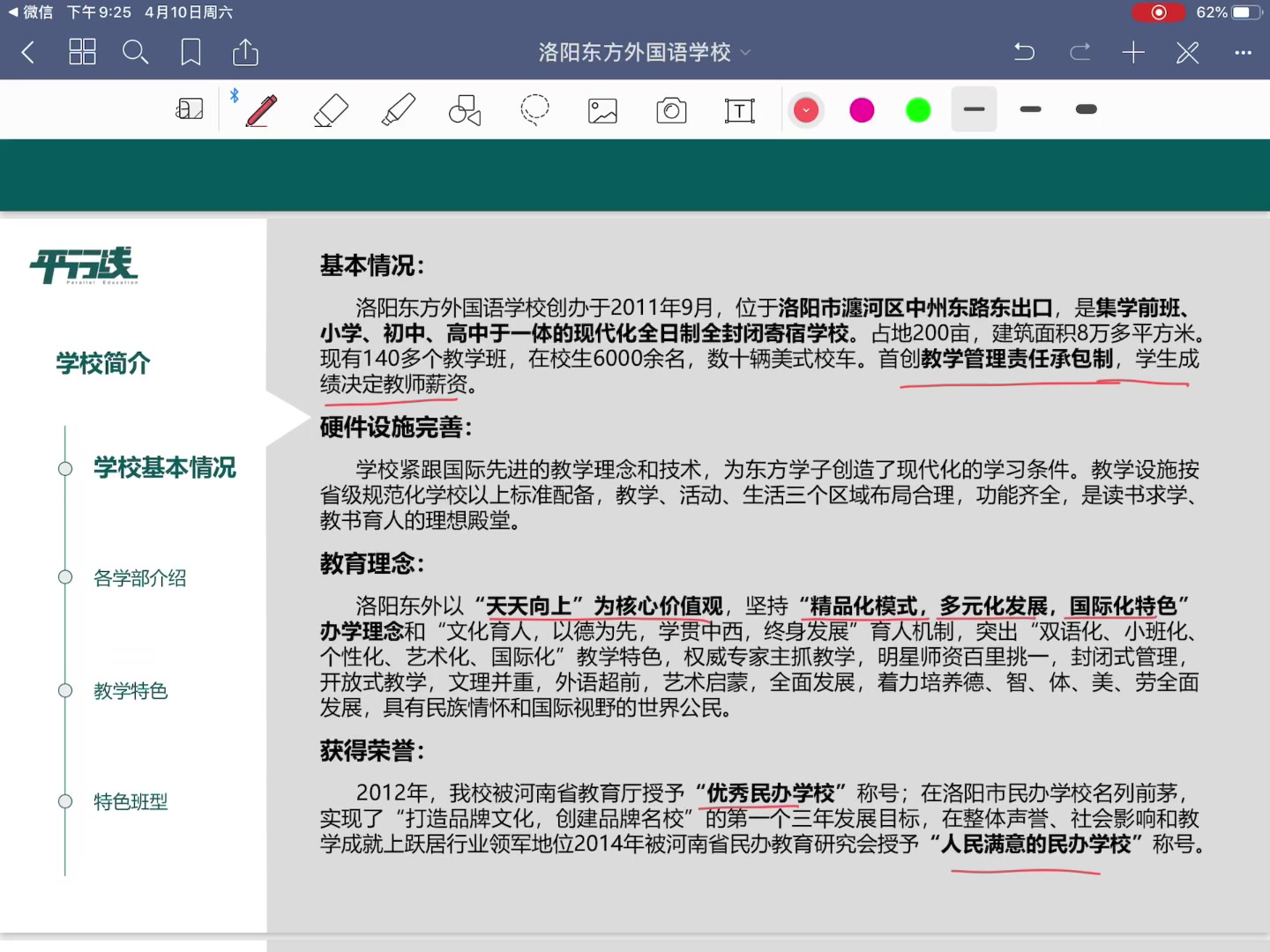Click the 平行线 logo in the sidebar
1270x952 pixels.
(84, 265)
